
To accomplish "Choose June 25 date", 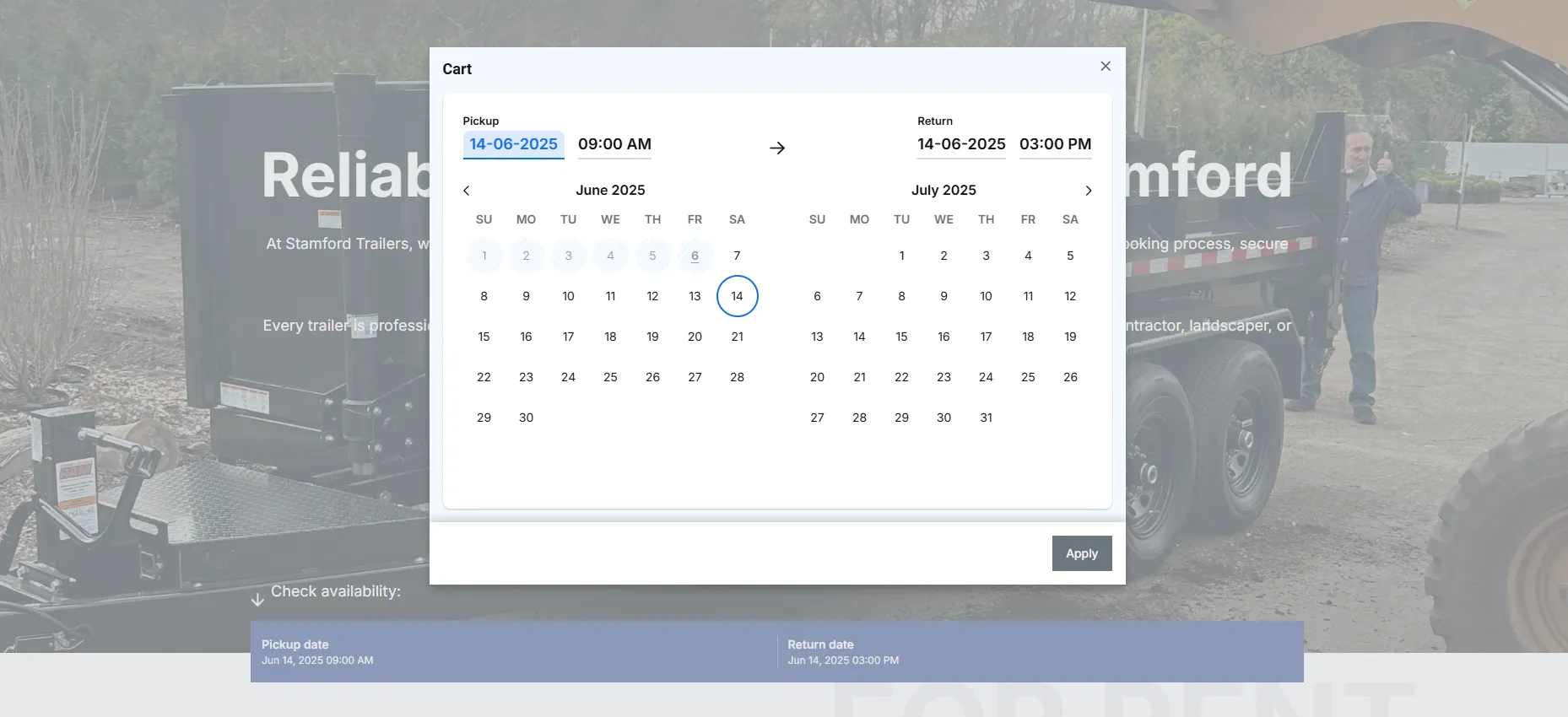I will 611,377.
